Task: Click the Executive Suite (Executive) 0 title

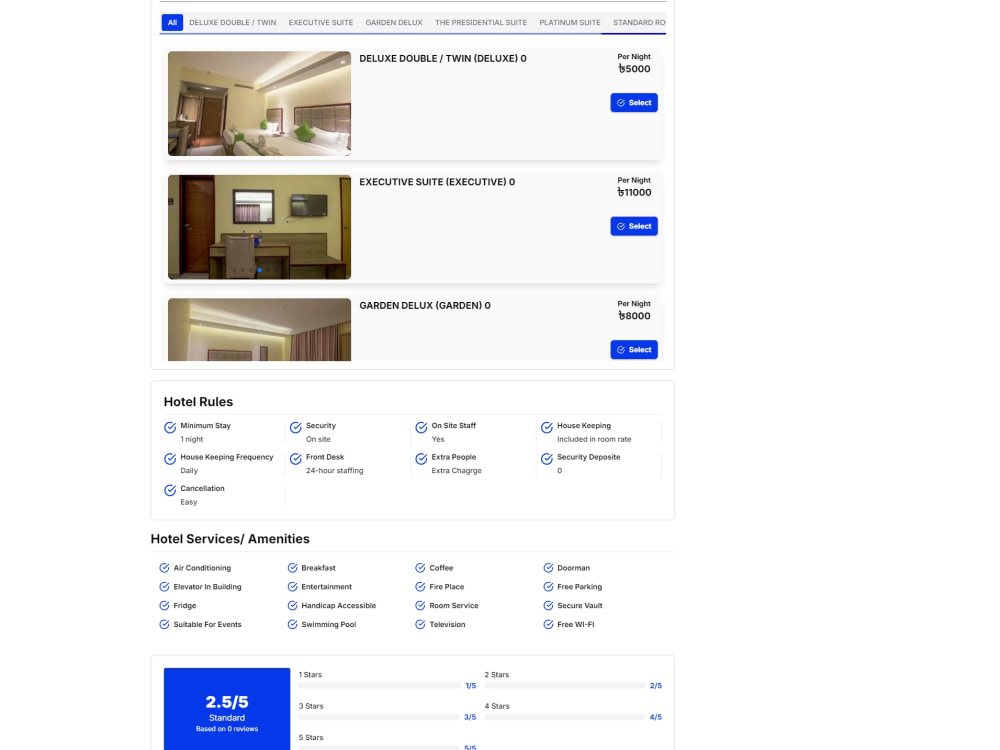Action: 437,182
